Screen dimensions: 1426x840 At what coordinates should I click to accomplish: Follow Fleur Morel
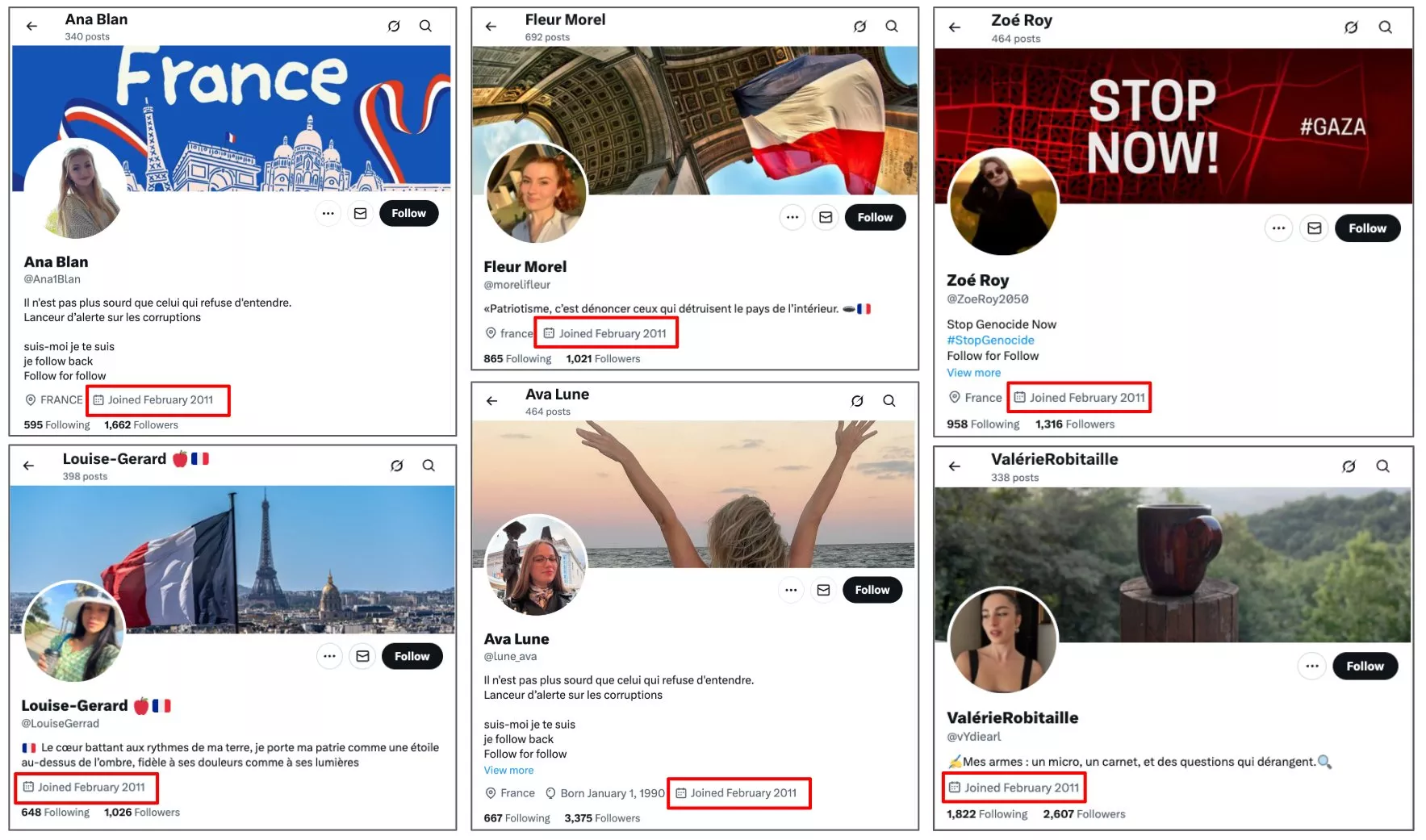tap(875, 218)
